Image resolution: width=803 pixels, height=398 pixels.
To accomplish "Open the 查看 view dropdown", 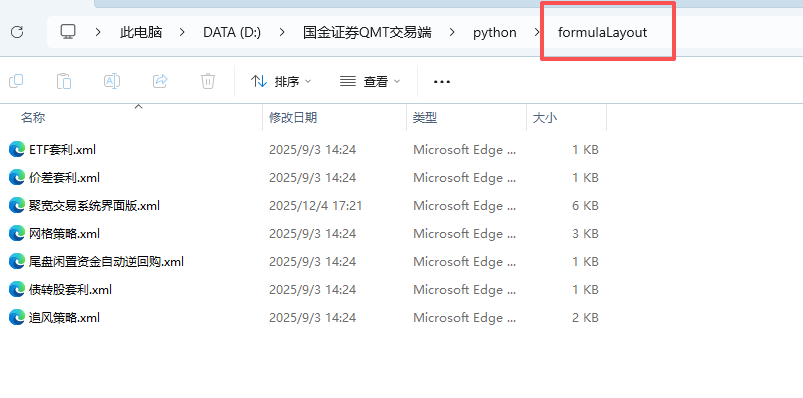I will pos(370,81).
